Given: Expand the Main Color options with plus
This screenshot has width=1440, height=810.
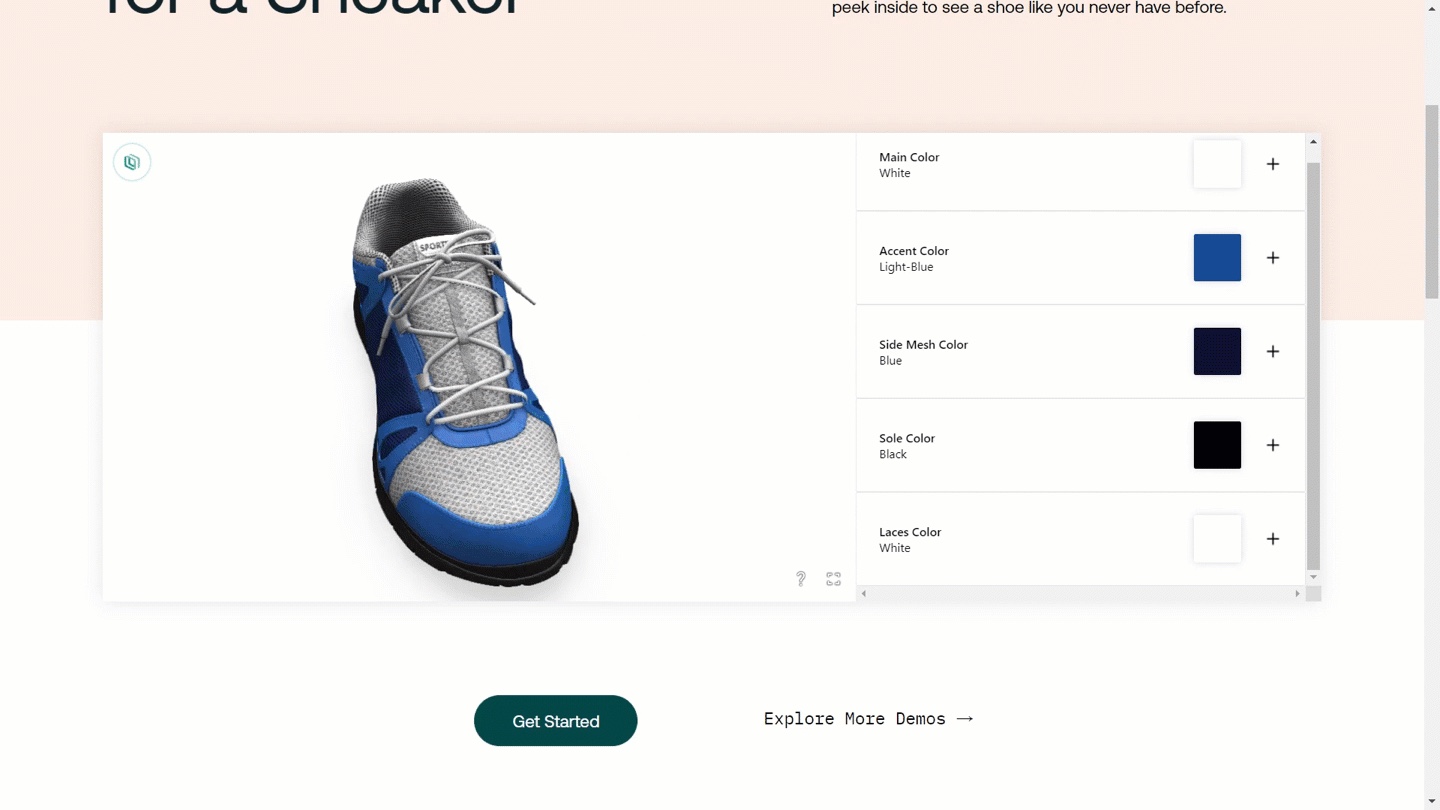Looking at the screenshot, I should click(x=1273, y=164).
